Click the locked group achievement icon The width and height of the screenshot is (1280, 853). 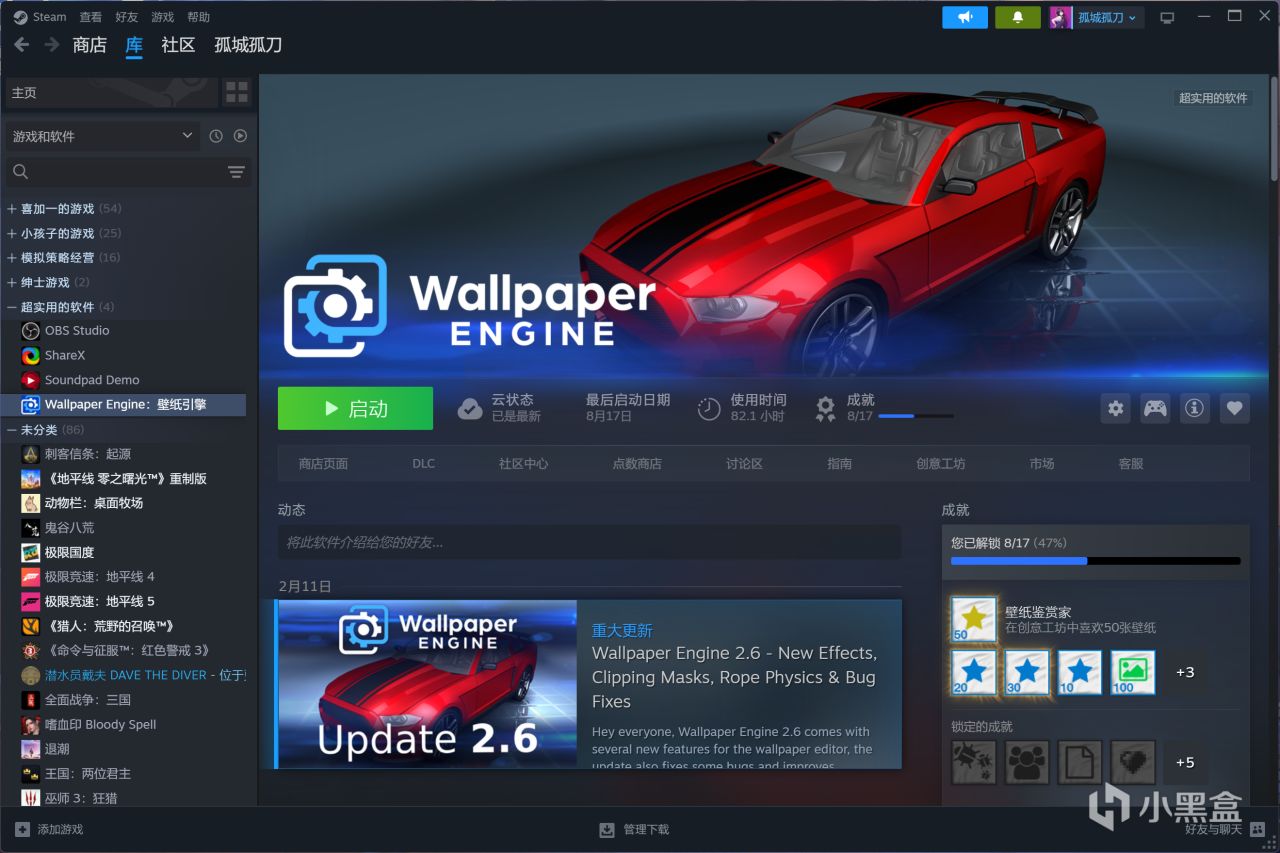tap(1026, 762)
